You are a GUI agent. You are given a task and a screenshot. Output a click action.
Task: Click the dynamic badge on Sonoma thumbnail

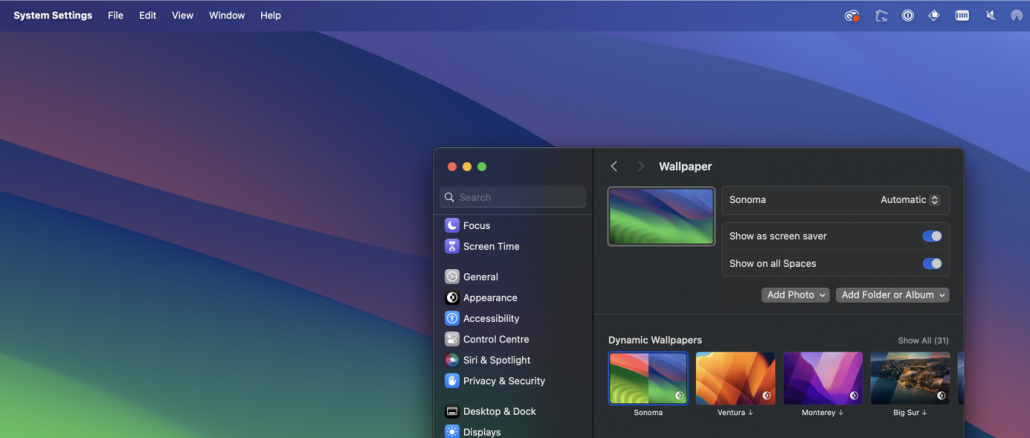point(679,395)
